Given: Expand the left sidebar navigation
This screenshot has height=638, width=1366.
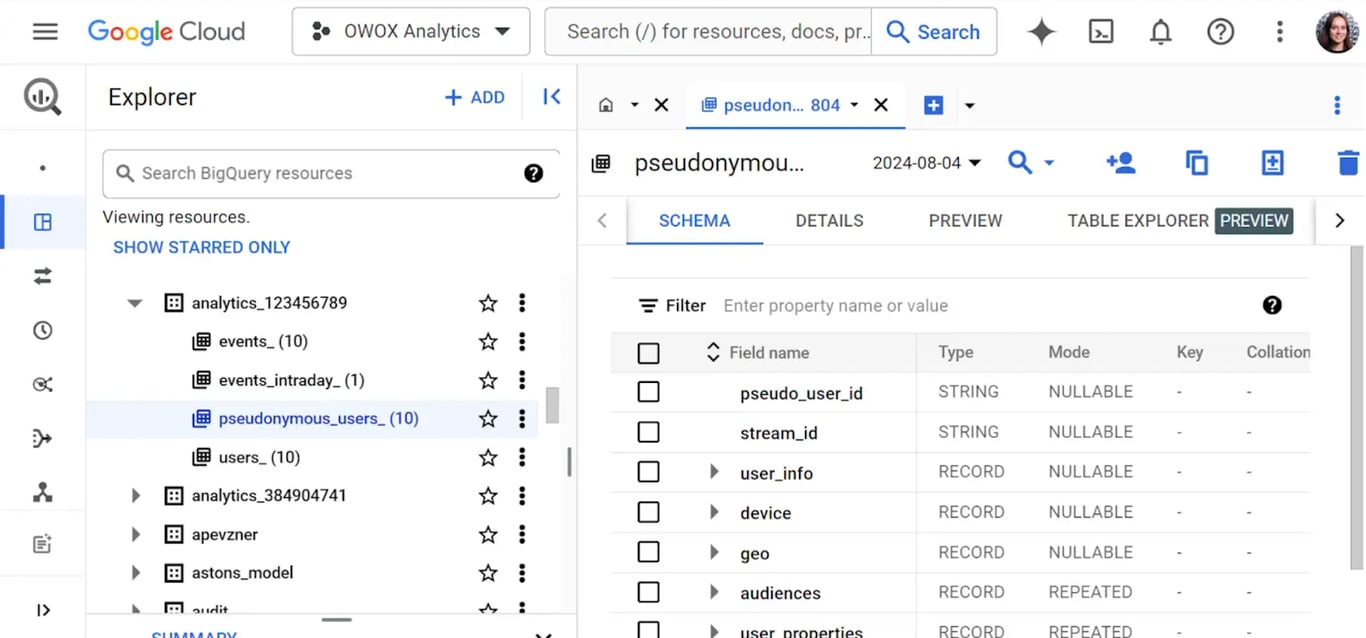Looking at the screenshot, I should (43, 610).
